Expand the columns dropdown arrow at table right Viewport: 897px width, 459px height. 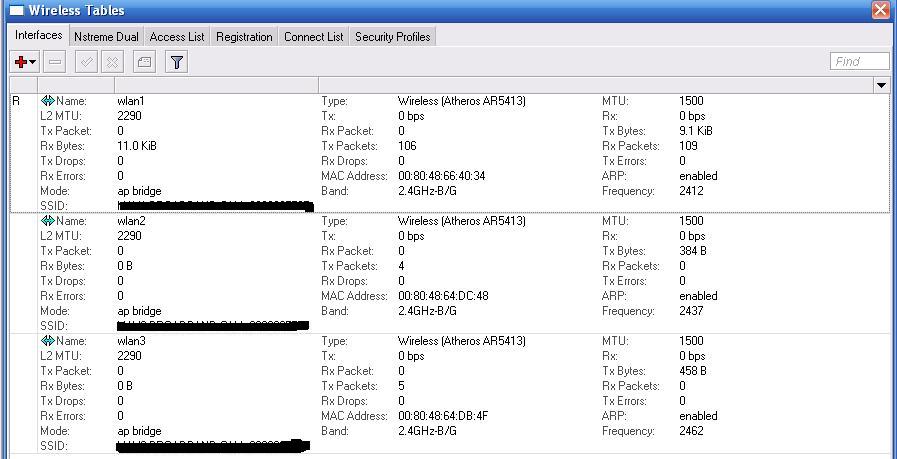click(x=881, y=86)
